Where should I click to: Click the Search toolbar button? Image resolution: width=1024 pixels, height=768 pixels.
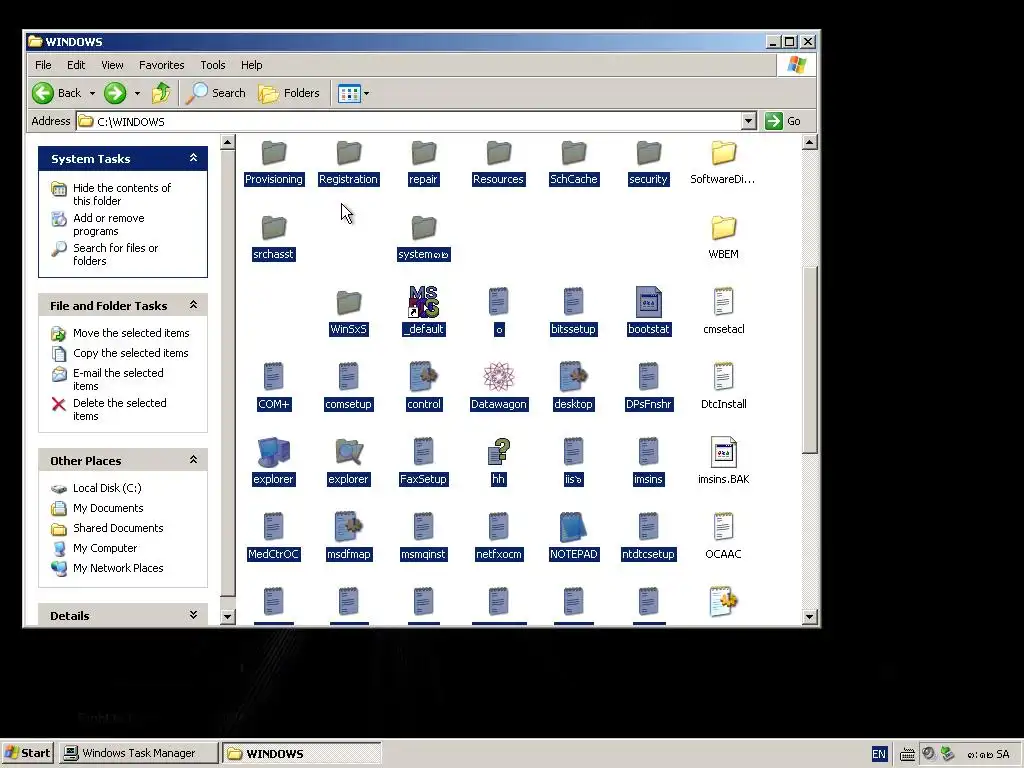pos(216,93)
